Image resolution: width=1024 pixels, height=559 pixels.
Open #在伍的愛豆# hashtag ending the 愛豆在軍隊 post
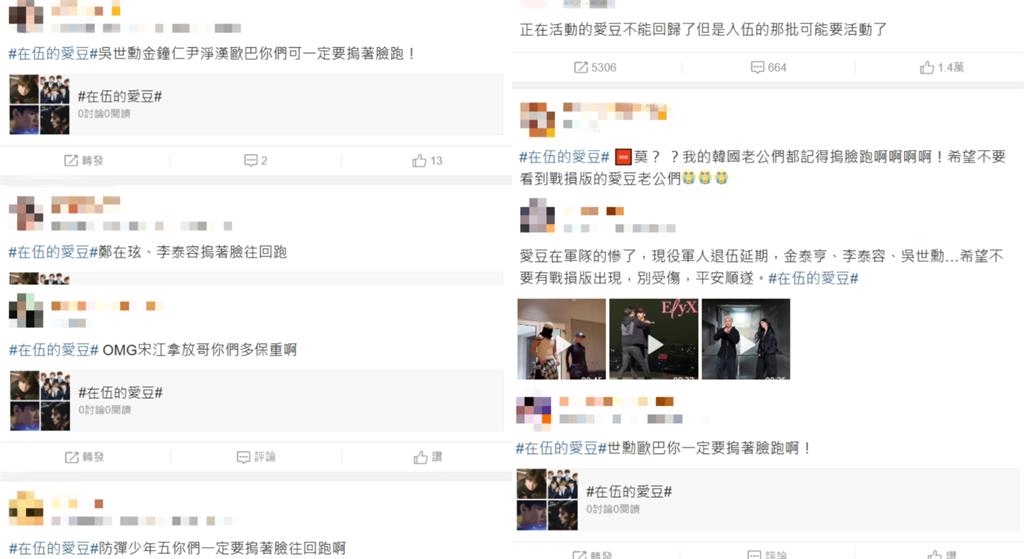813,278
